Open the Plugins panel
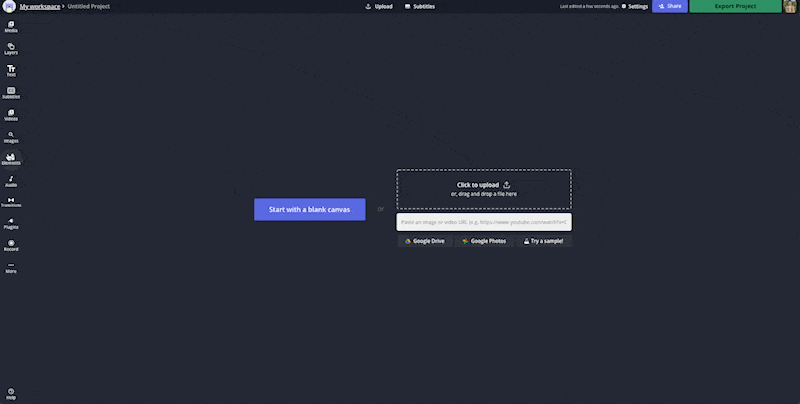This screenshot has height=404, width=800. (x=11, y=224)
